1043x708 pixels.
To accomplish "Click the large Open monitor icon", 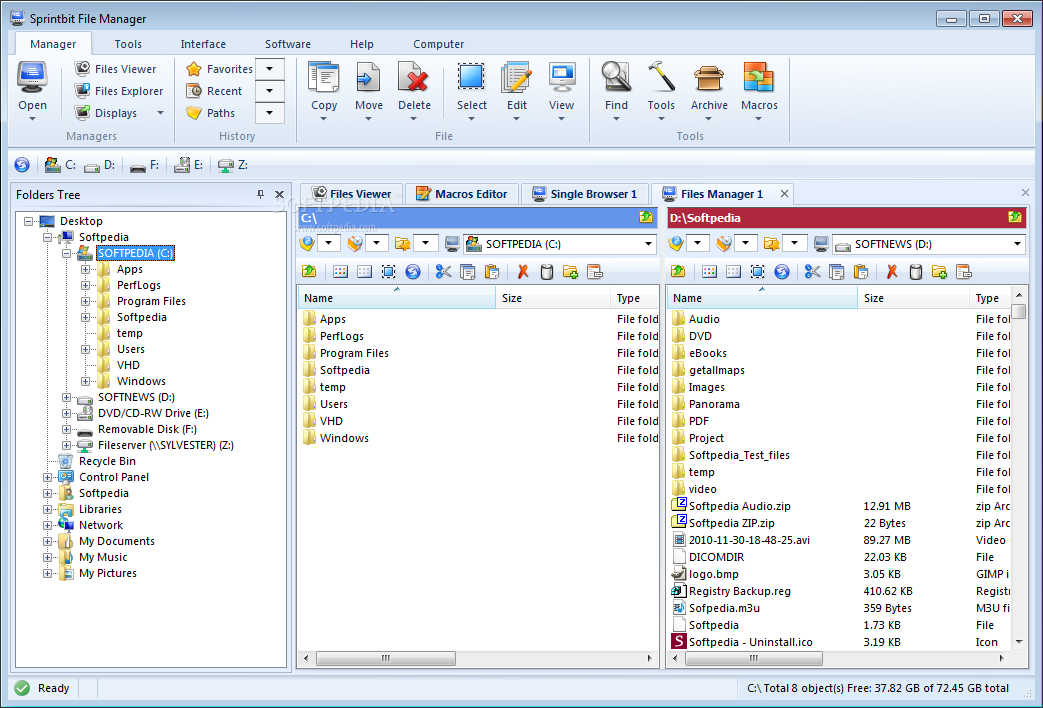I will (32, 78).
